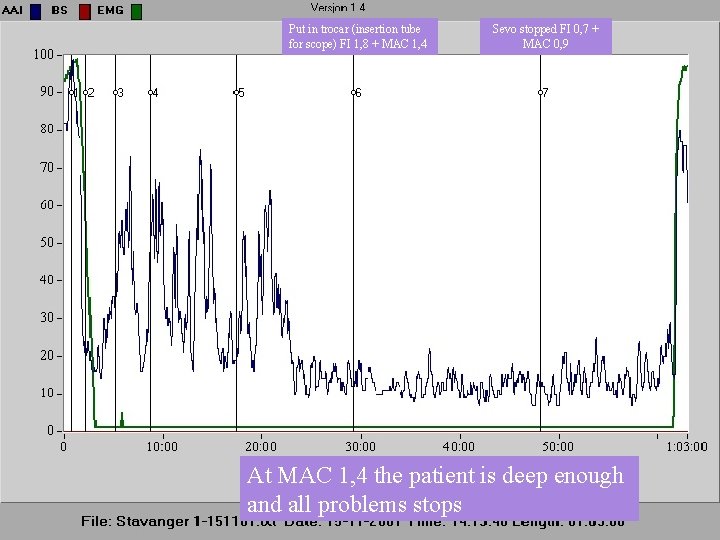Select event marker 6 on the chart
This screenshot has height=540, width=720.
[x=356, y=93]
